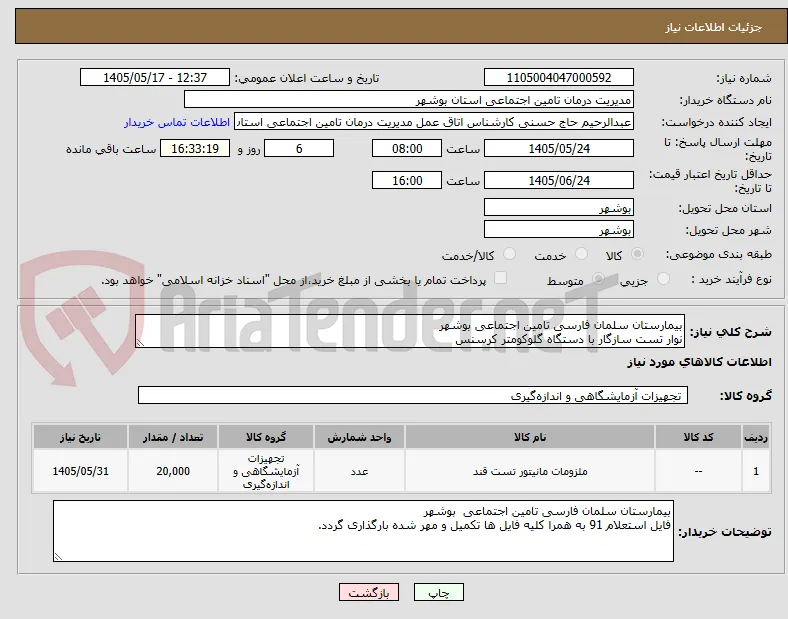Click price validity date 1405/06/24
The width and height of the screenshot is (788, 619).
tap(559, 180)
